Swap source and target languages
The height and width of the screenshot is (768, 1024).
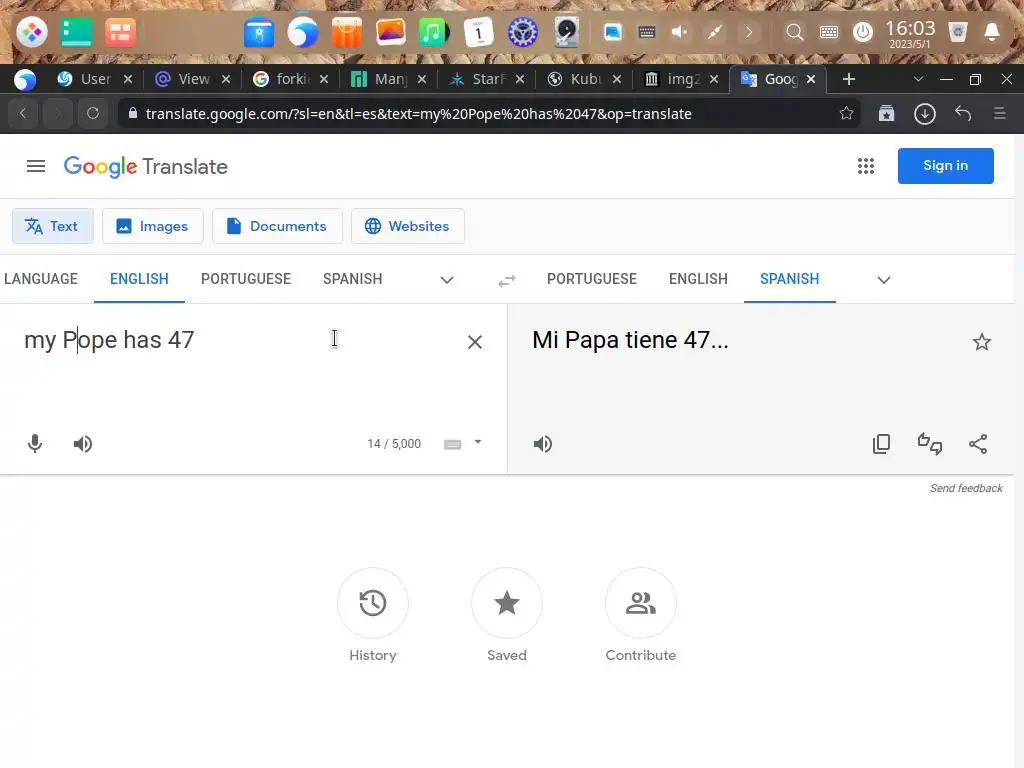point(507,280)
